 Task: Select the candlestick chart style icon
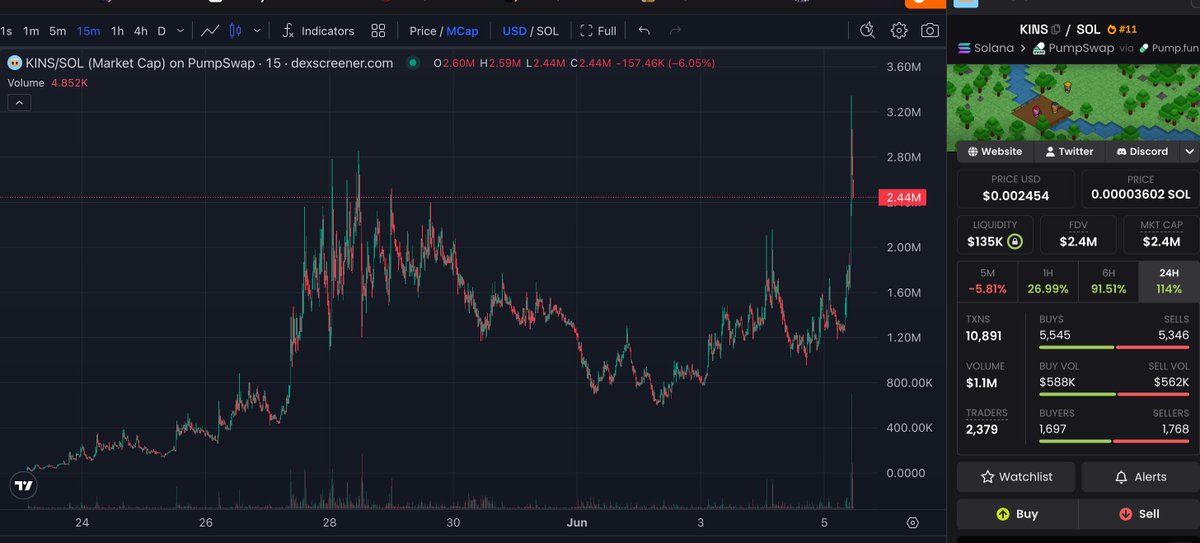coord(236,31)
